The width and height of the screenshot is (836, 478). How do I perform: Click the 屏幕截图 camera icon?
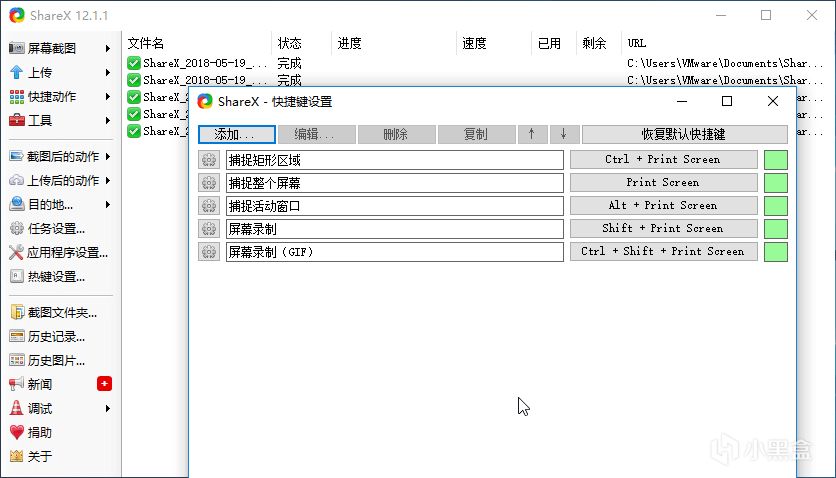(x=17, y=48)
